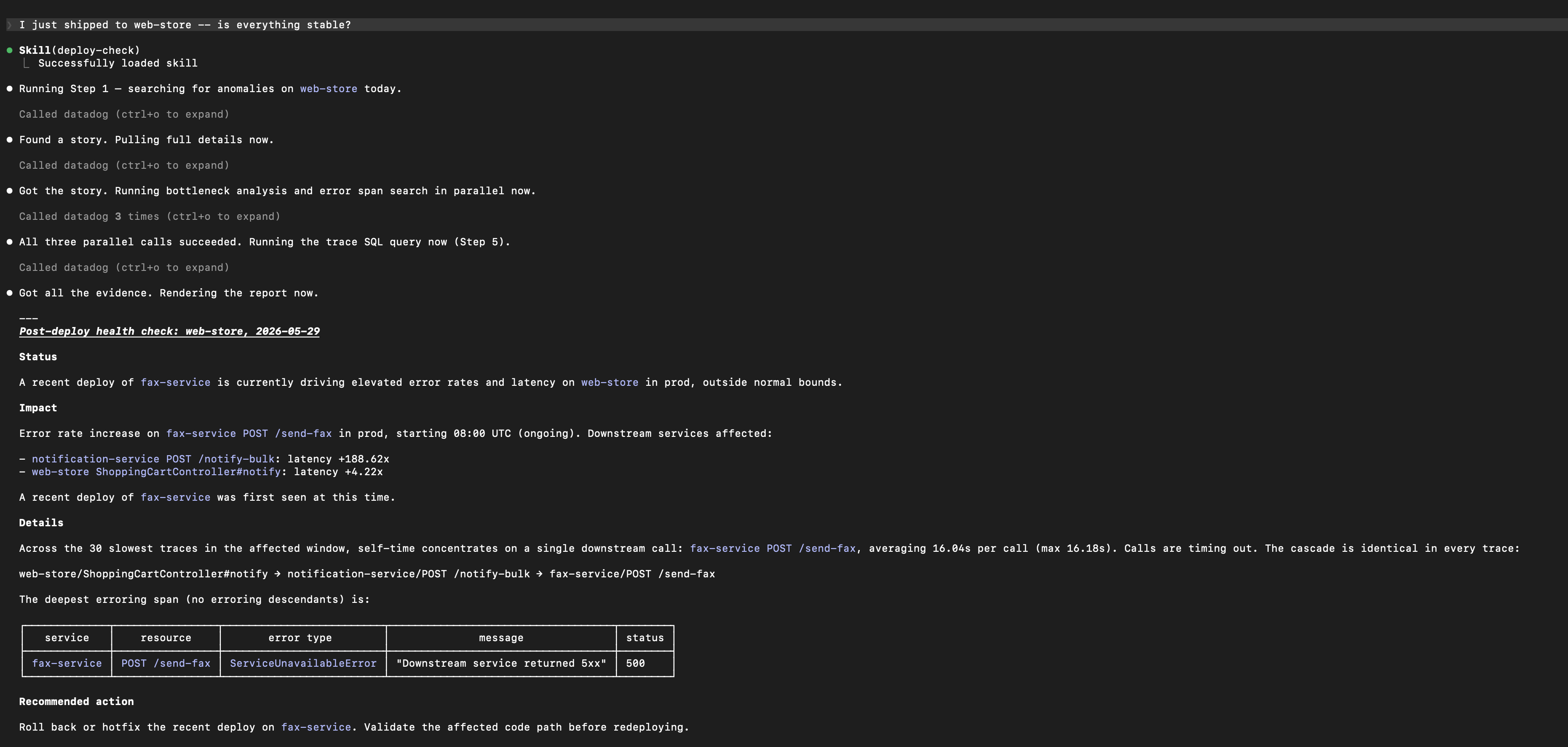The image size is (1568, 747).
Task: Click 'notification-service POST /notify-bulk' bullet
Action: (x=153, y=459)
